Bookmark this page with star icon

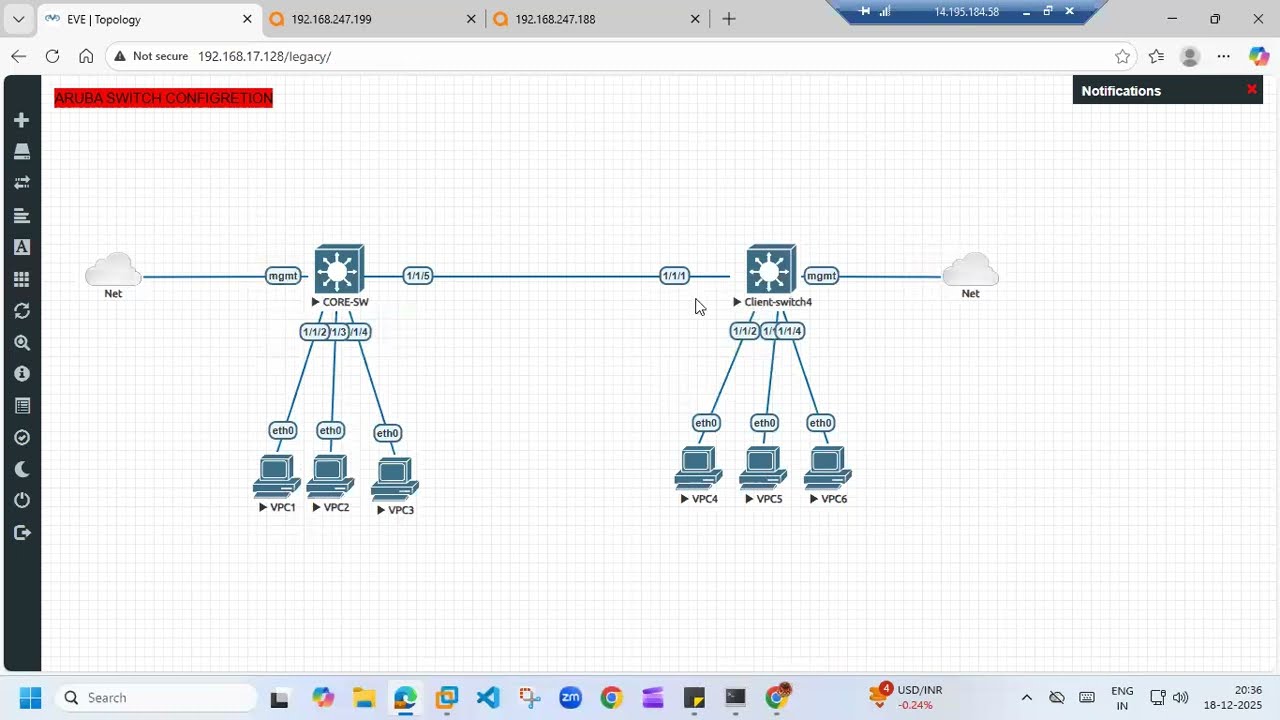point(1122,56)
